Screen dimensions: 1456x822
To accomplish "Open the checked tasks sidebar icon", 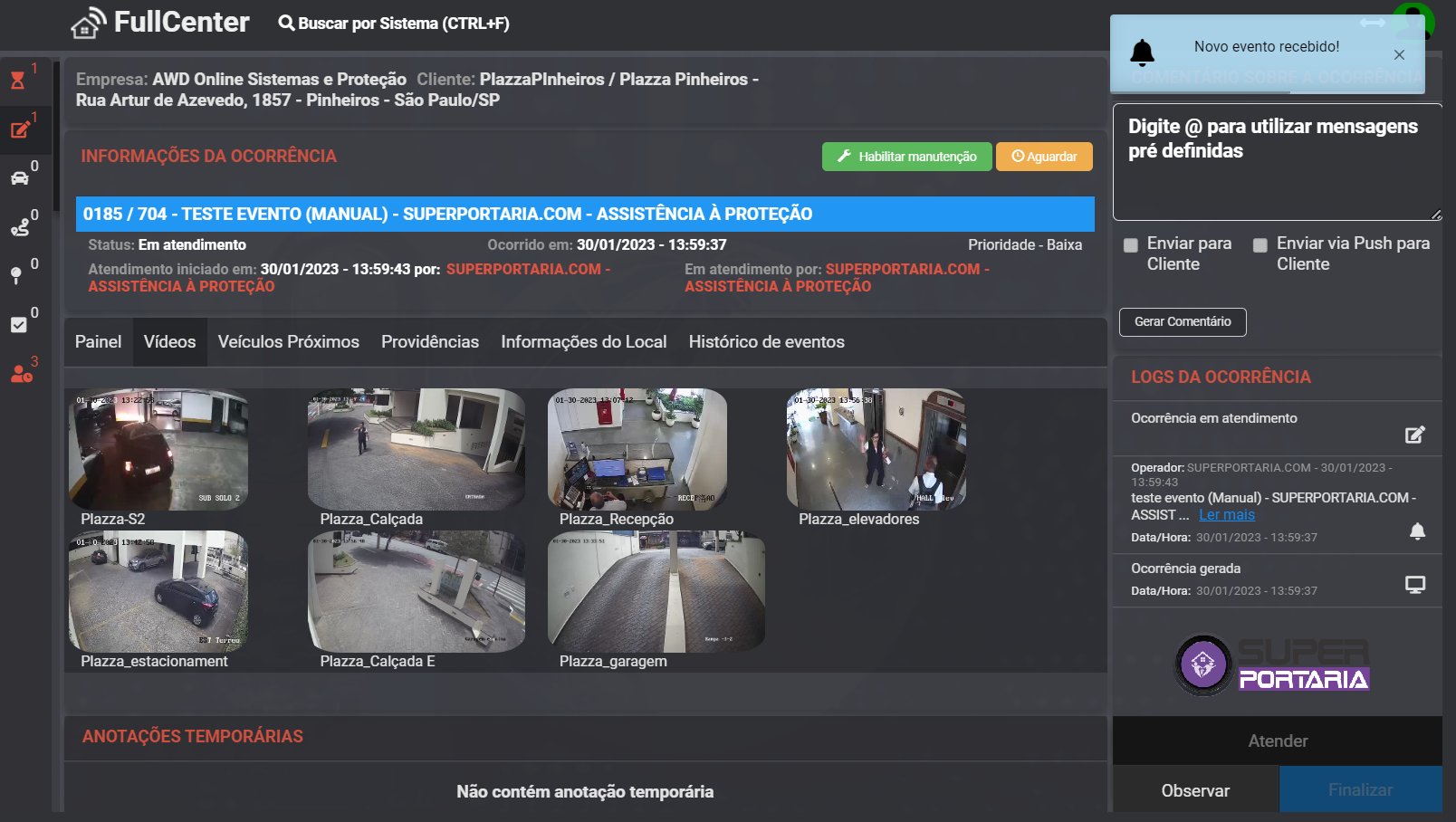I will [x=18, y=325].
